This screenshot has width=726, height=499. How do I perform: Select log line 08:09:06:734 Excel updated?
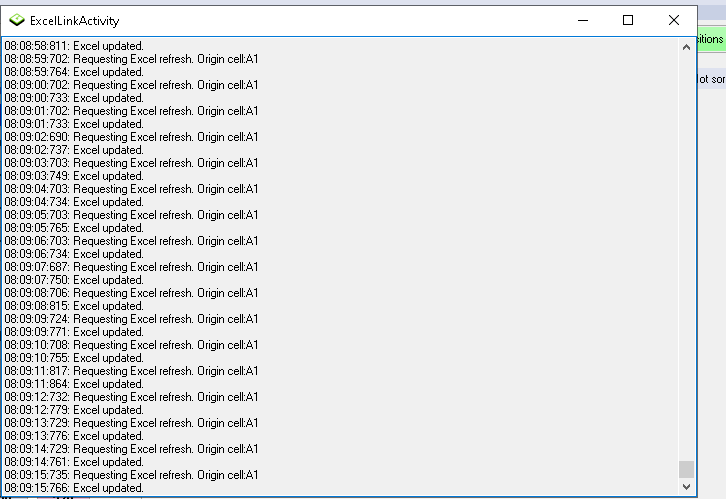click(74, 253)
